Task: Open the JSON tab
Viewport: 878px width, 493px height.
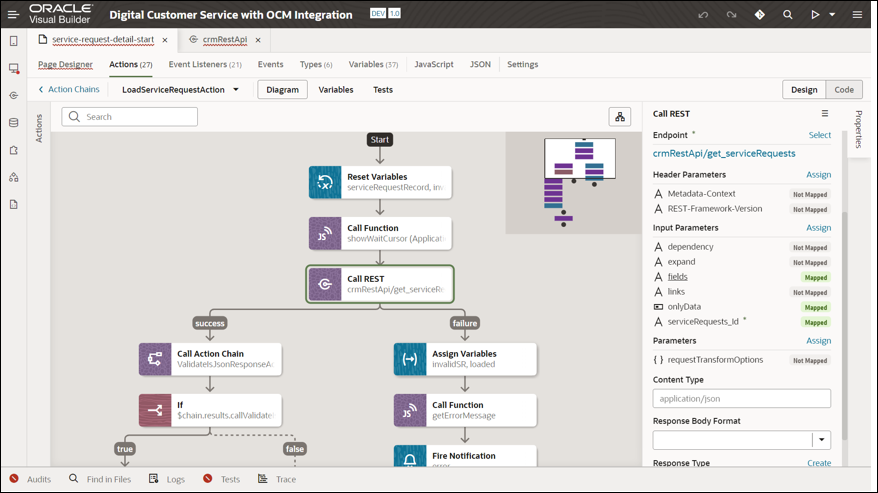Action: 480,64
